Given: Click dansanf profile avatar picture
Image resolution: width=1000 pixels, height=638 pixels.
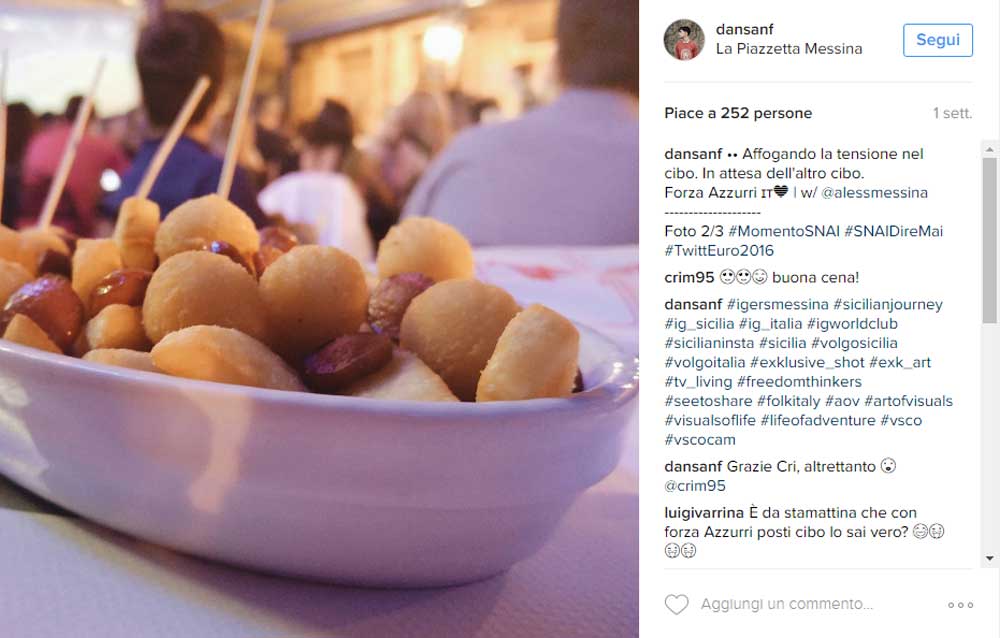Looking at the screenshot, I should click(x=684, y=40).
